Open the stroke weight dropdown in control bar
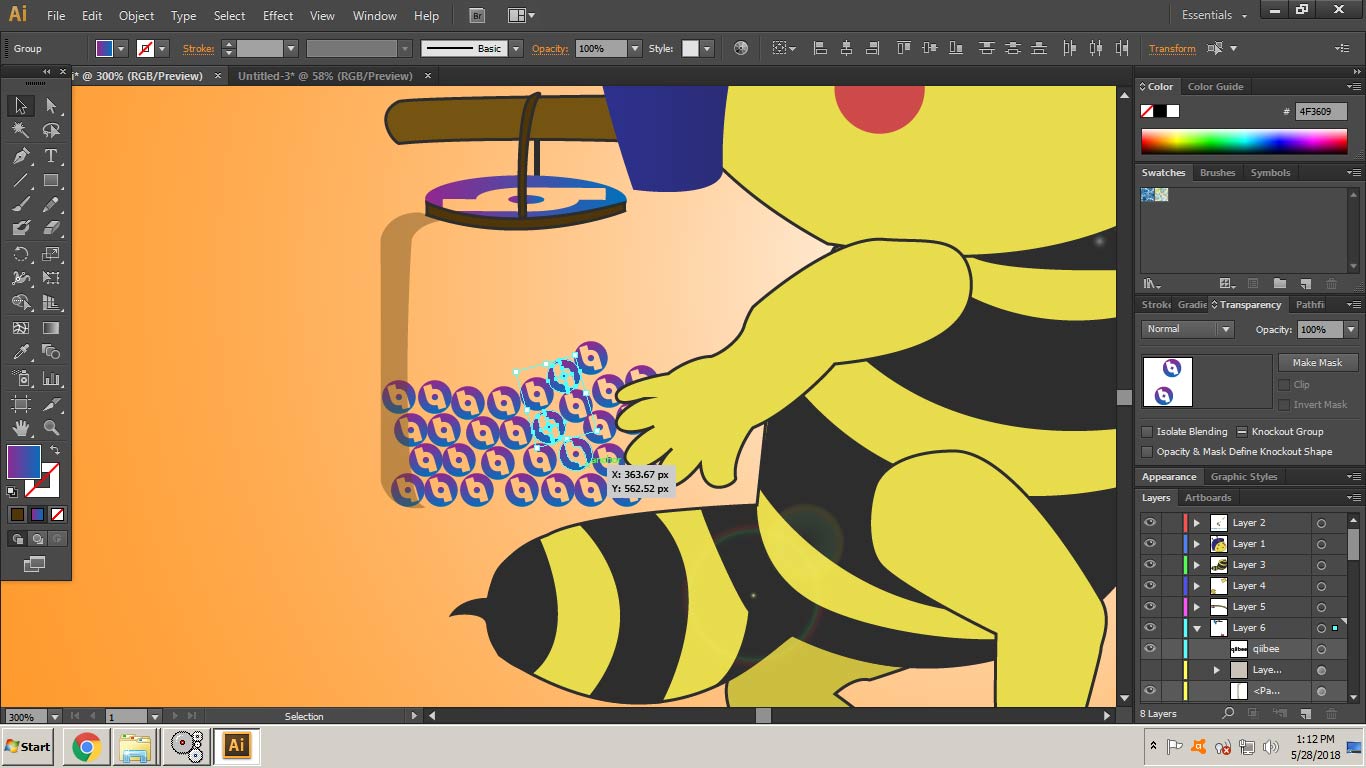Screen dimensions: 1366x768 [x=291, y=48]
